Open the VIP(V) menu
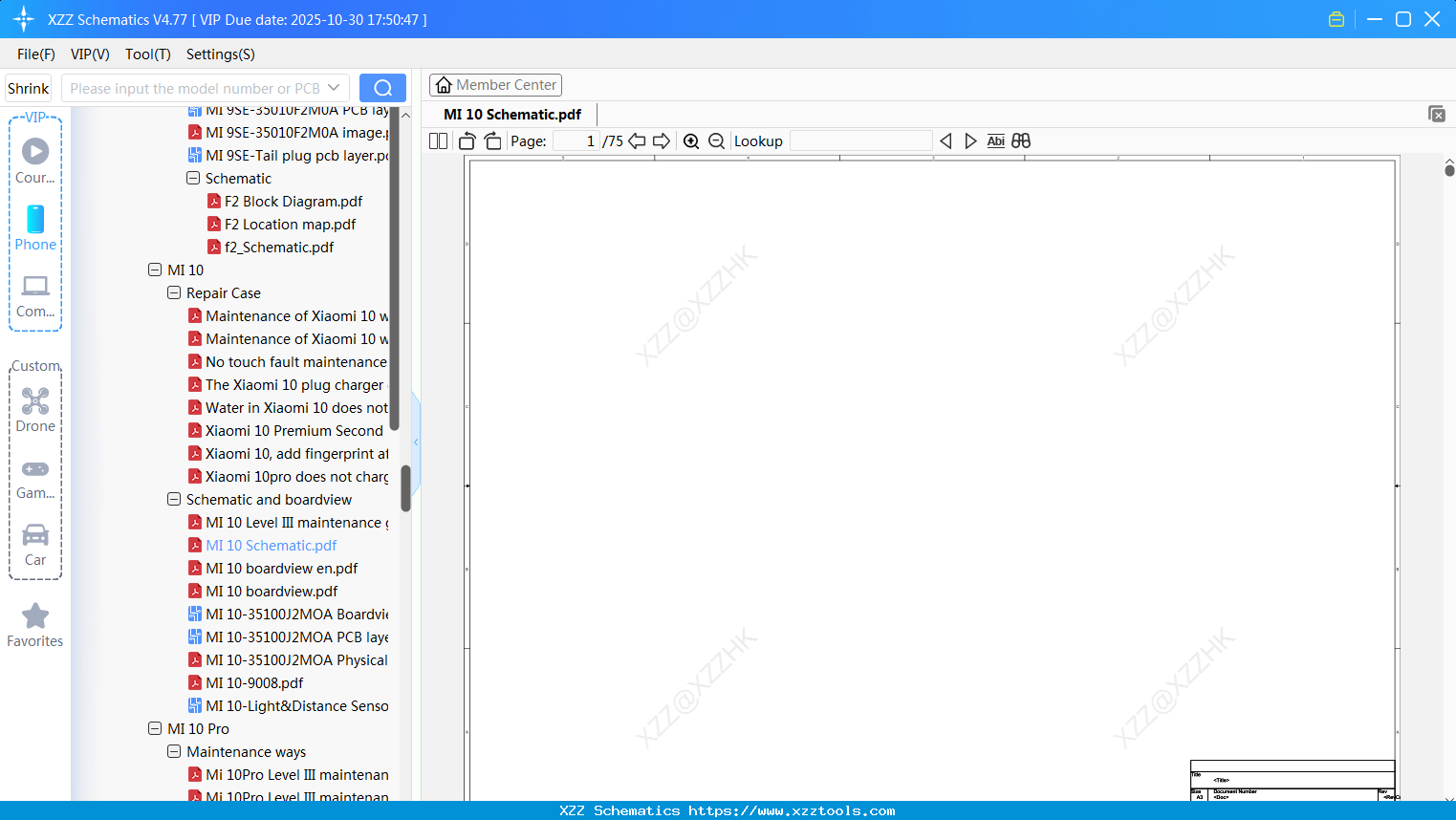 coord(90,54)
